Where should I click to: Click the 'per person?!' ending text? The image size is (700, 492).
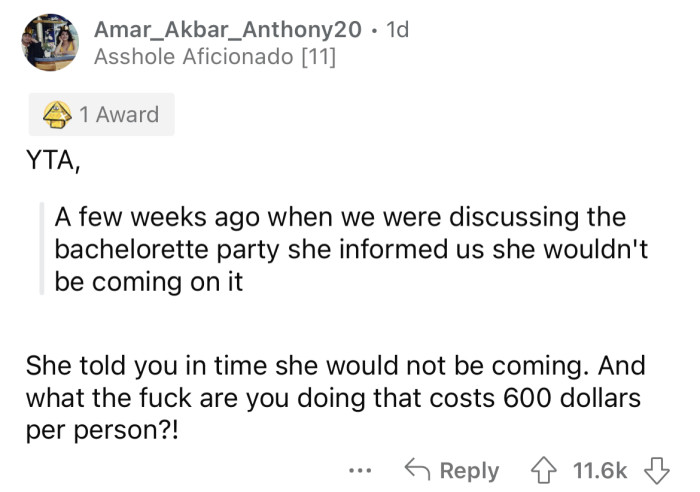[96, 430]
